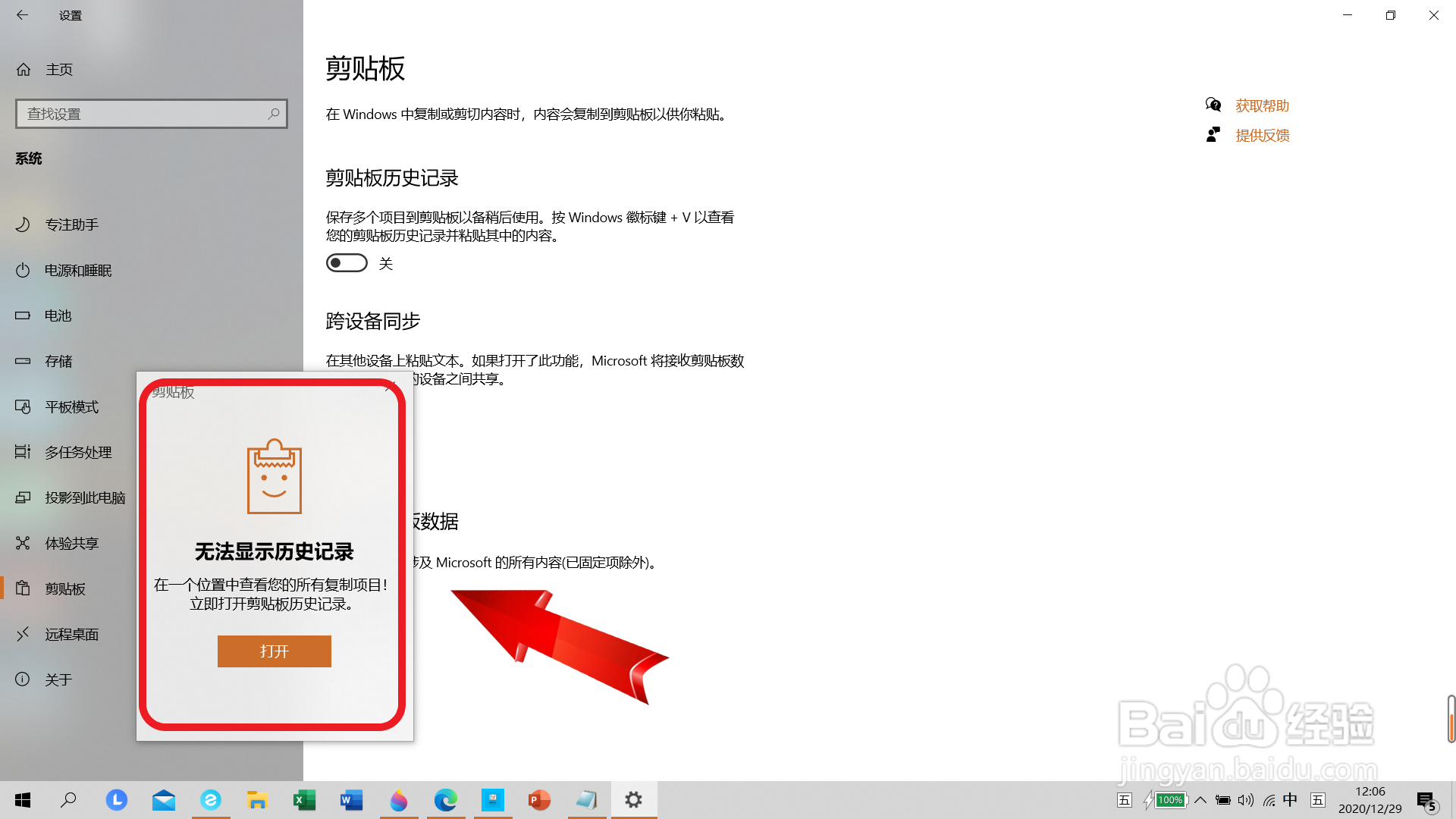This screenshot has height=819, width=1456.
Task: Expand hidden system tray icons chevron
Action: pyautogui.click(x=1200, y=800)
